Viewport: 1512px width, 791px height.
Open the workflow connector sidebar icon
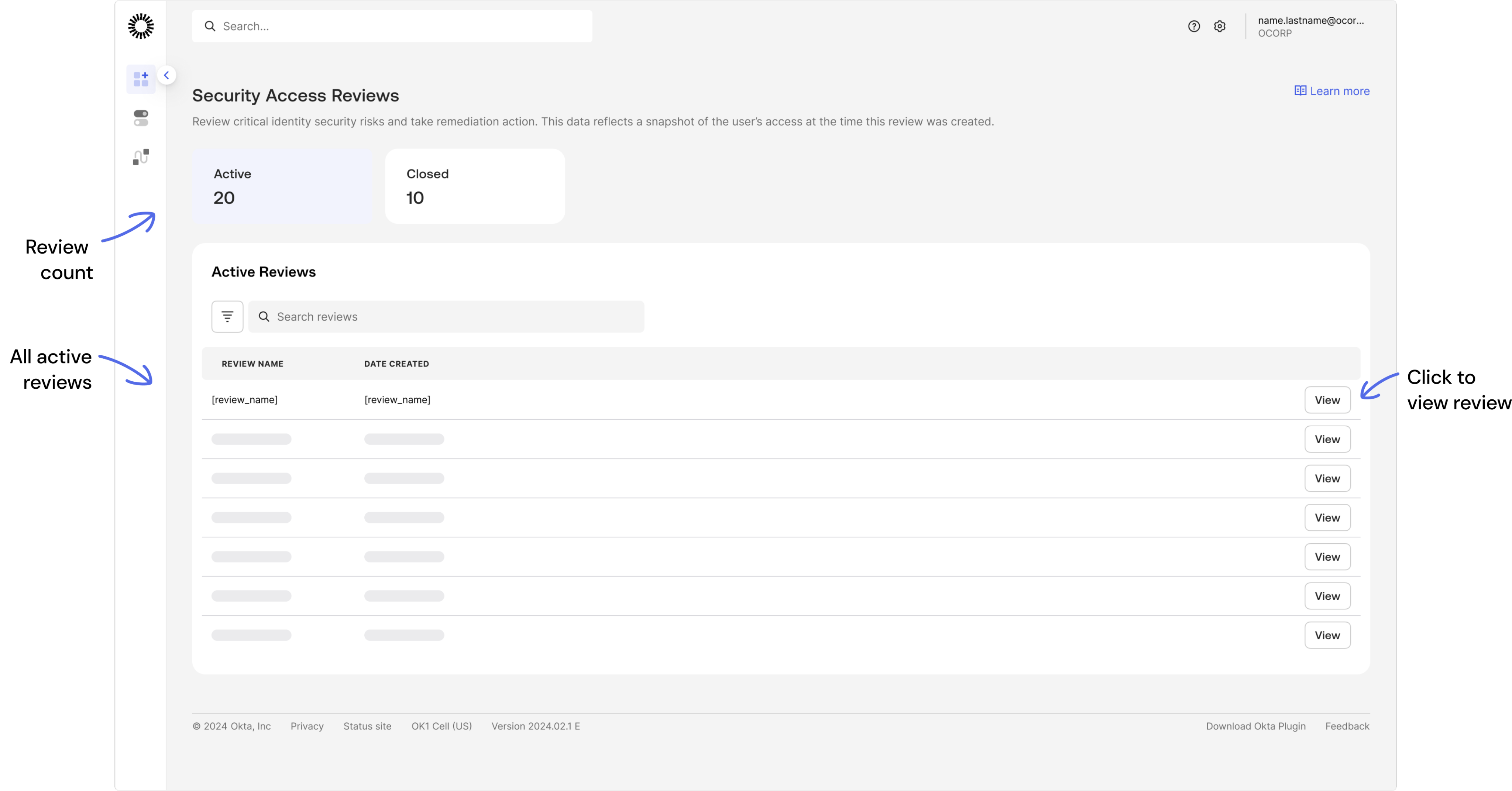(x=141, y=157)
